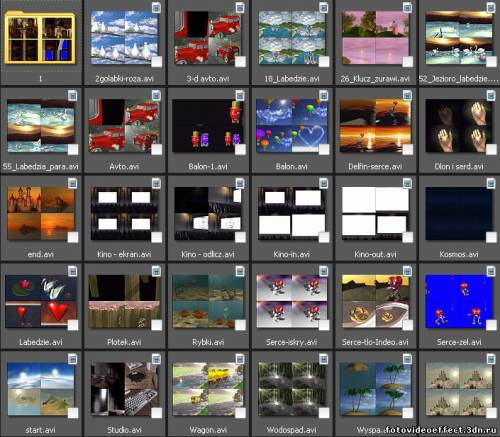
Task: Click the file type icon on Kosmos.avi
Action: [x=491, y=183]
